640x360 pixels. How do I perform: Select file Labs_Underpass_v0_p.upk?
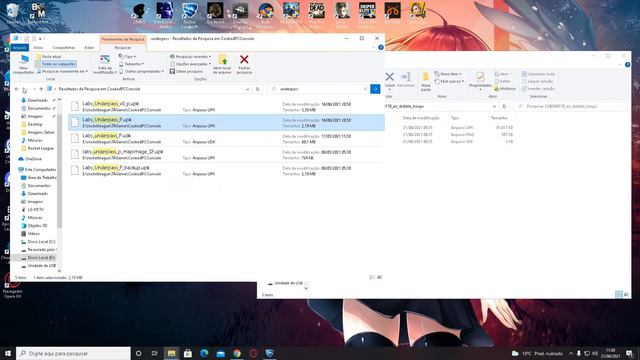(226, 107)
